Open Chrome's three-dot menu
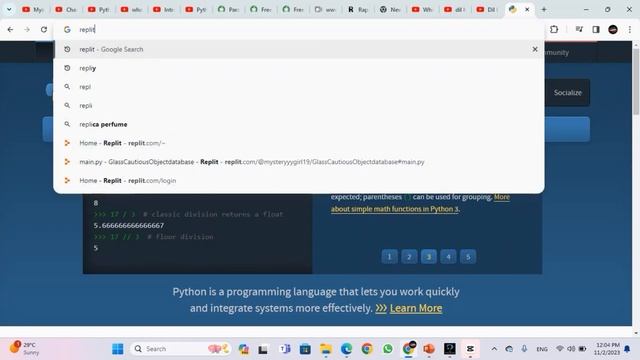 pyautogui.click(x=630, y=29)
